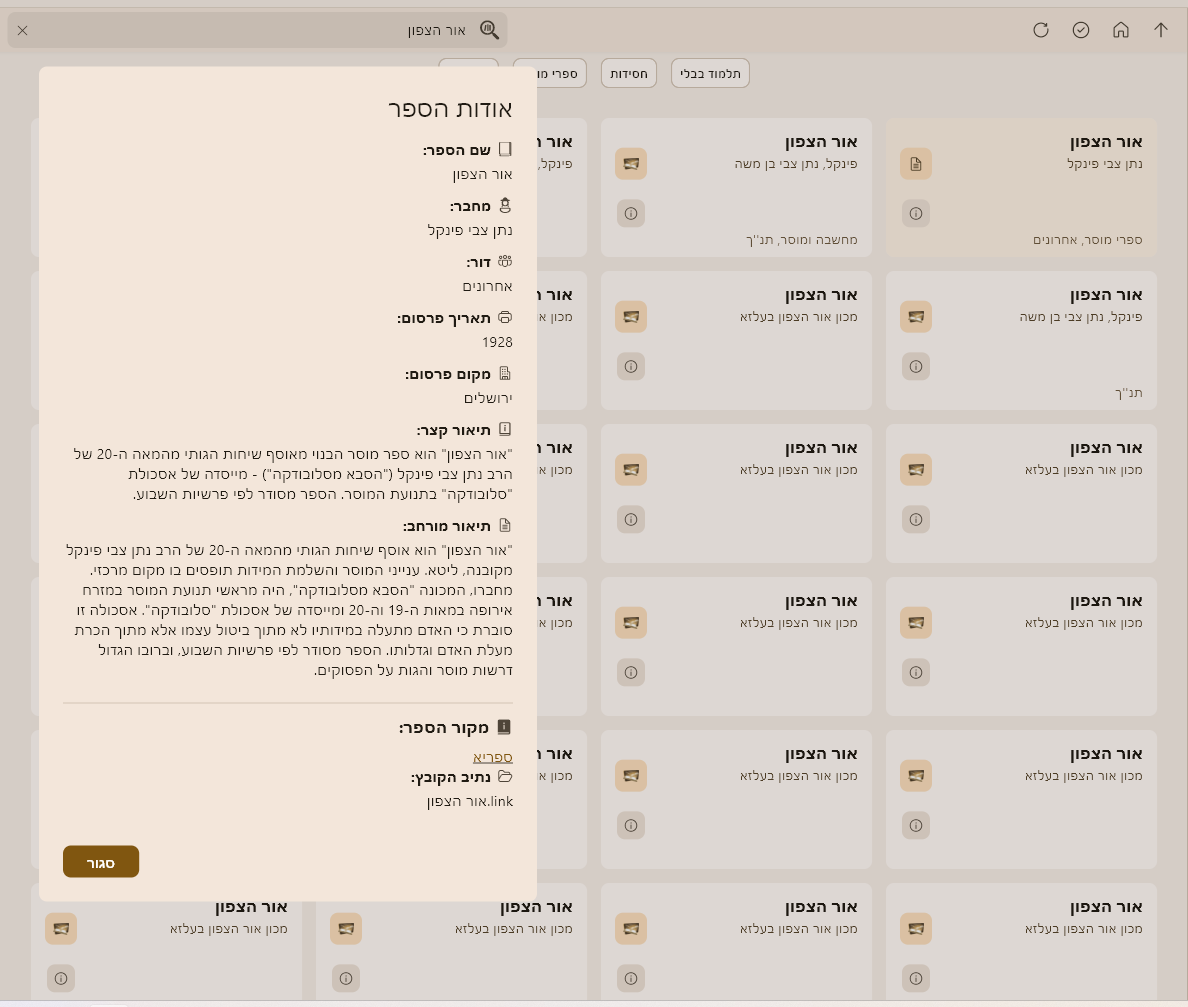Click the file path אור הצפון.link
This screenshot has width=1188, height=1007.
[x=470, y=802]
